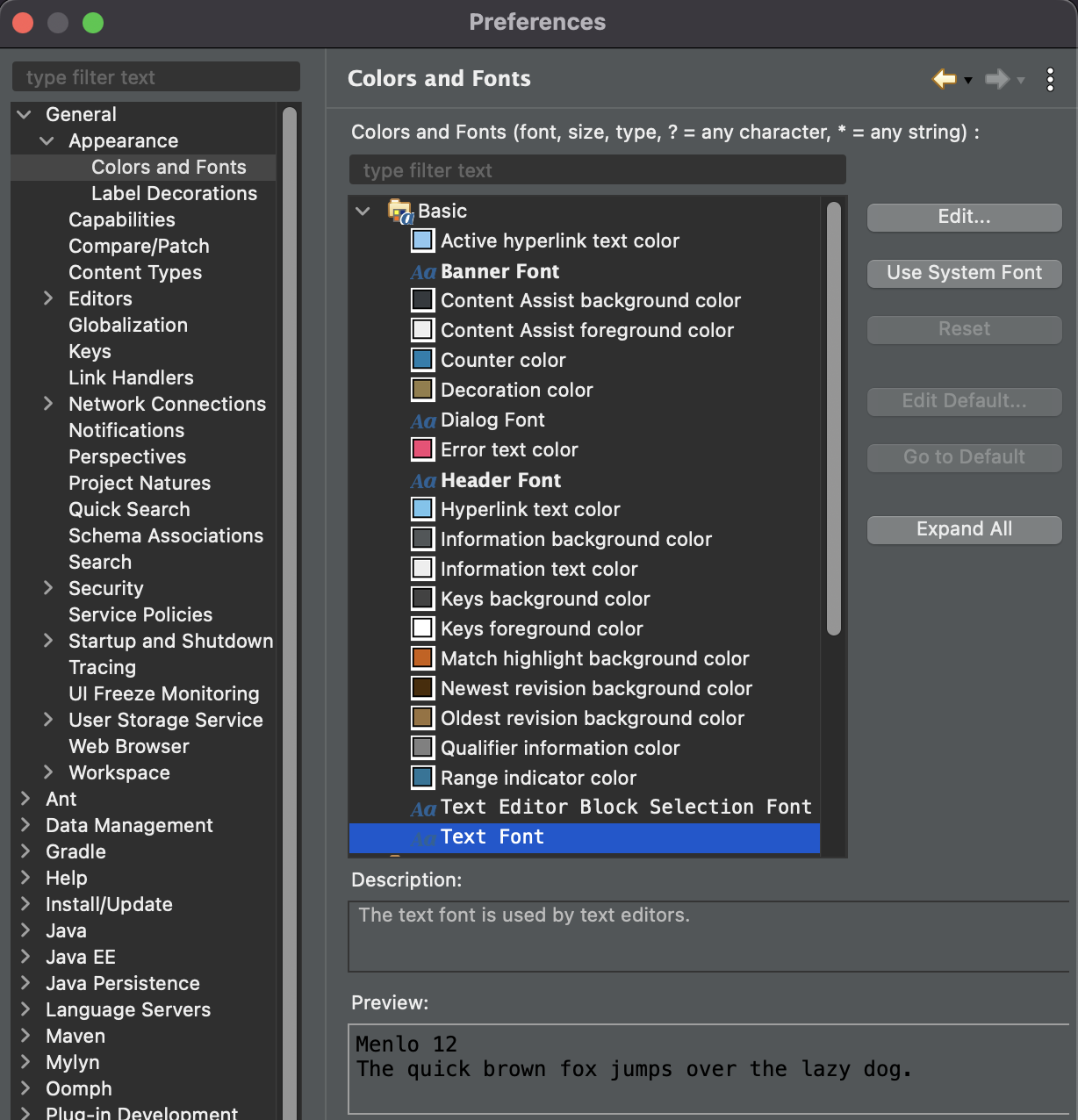
Task: Select Hyperlink text color row
Action: [x=530, y=509]
